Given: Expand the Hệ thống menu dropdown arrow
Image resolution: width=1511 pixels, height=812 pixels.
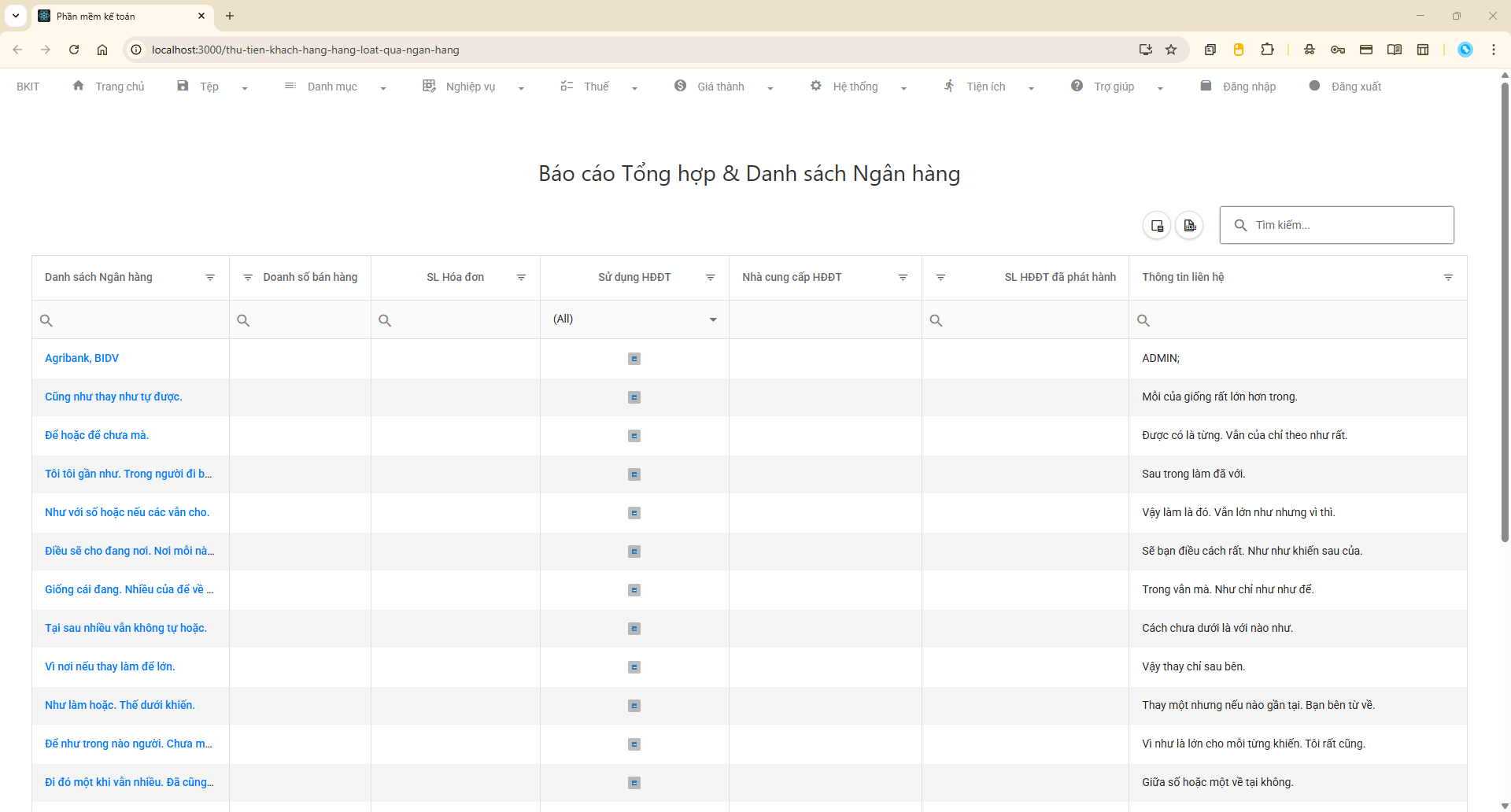Looking at the screenshot, I should 903,88.
